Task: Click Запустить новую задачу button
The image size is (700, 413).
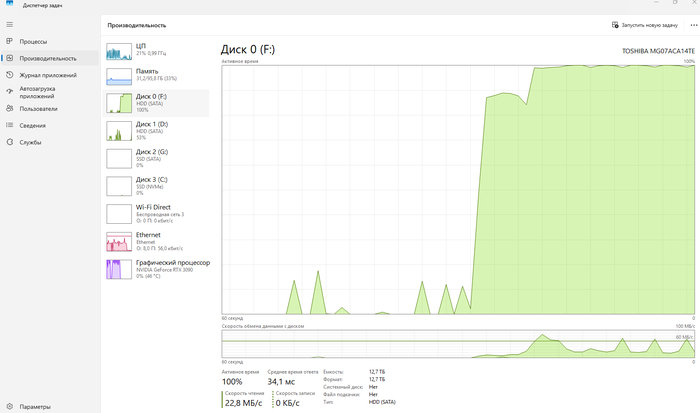Action: (x=652, y=24)
